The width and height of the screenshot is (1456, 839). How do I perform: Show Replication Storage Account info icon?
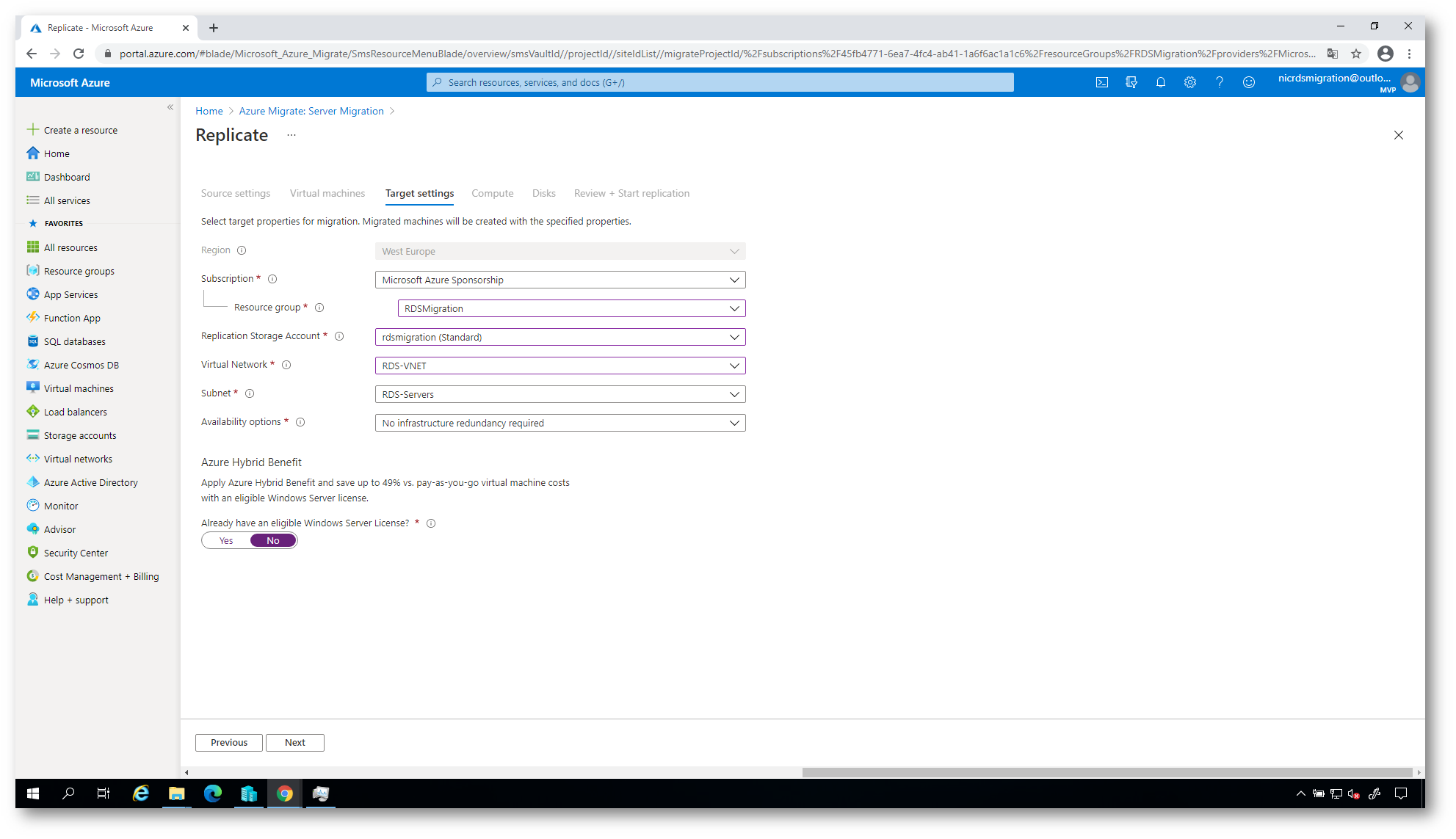coord(339,336)
